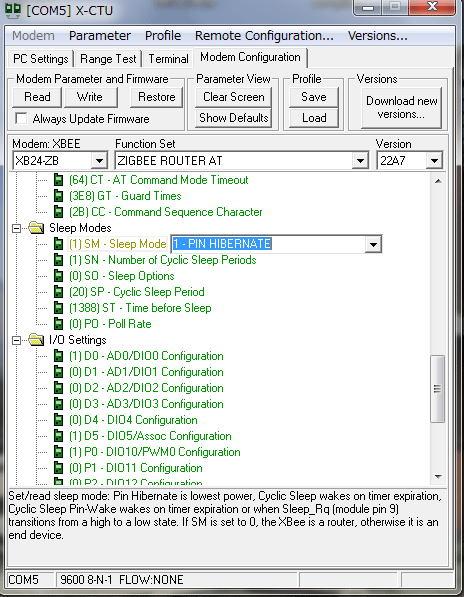Open the Version 22A7 dropdown
The width and height of the screenshot is (464, 597).
coord(434,161)
